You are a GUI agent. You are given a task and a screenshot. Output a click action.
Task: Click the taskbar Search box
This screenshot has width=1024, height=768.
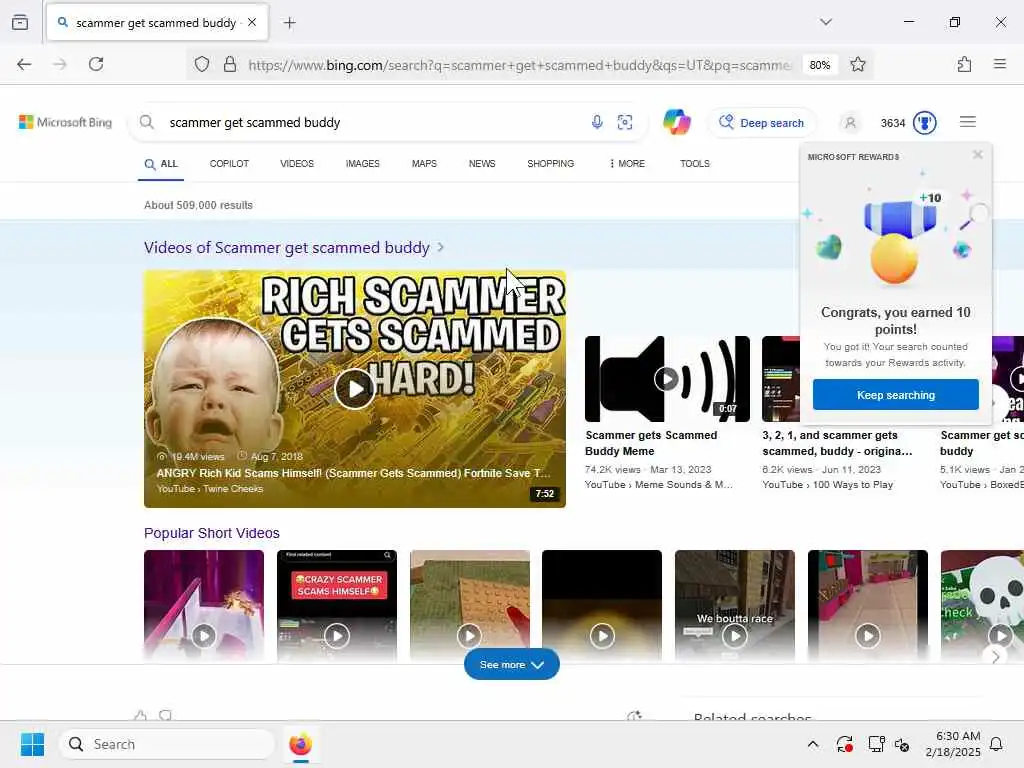click(167, 744)
